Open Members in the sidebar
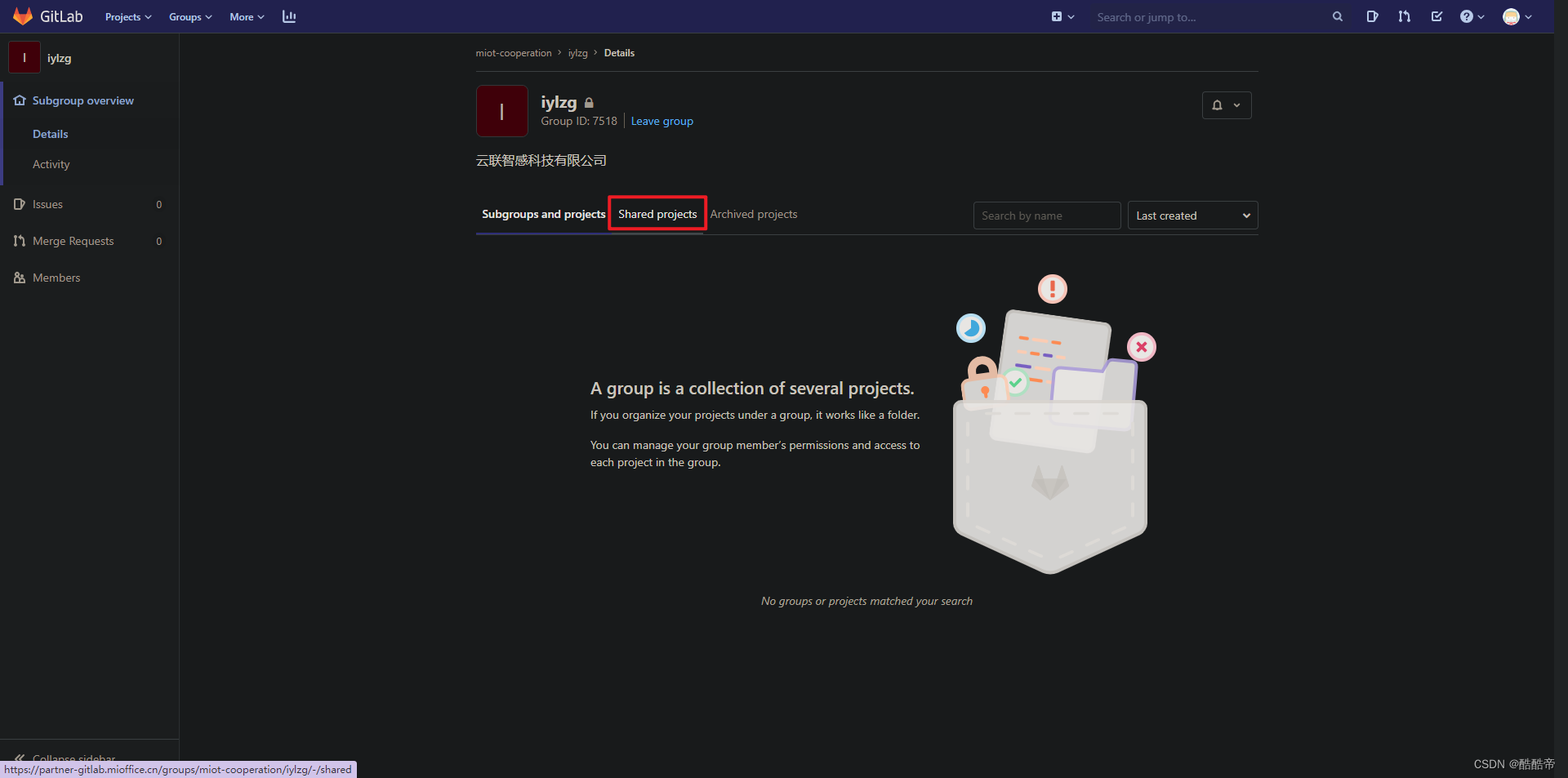This screenshot has height=778, width=1568. tap(89, 278)
